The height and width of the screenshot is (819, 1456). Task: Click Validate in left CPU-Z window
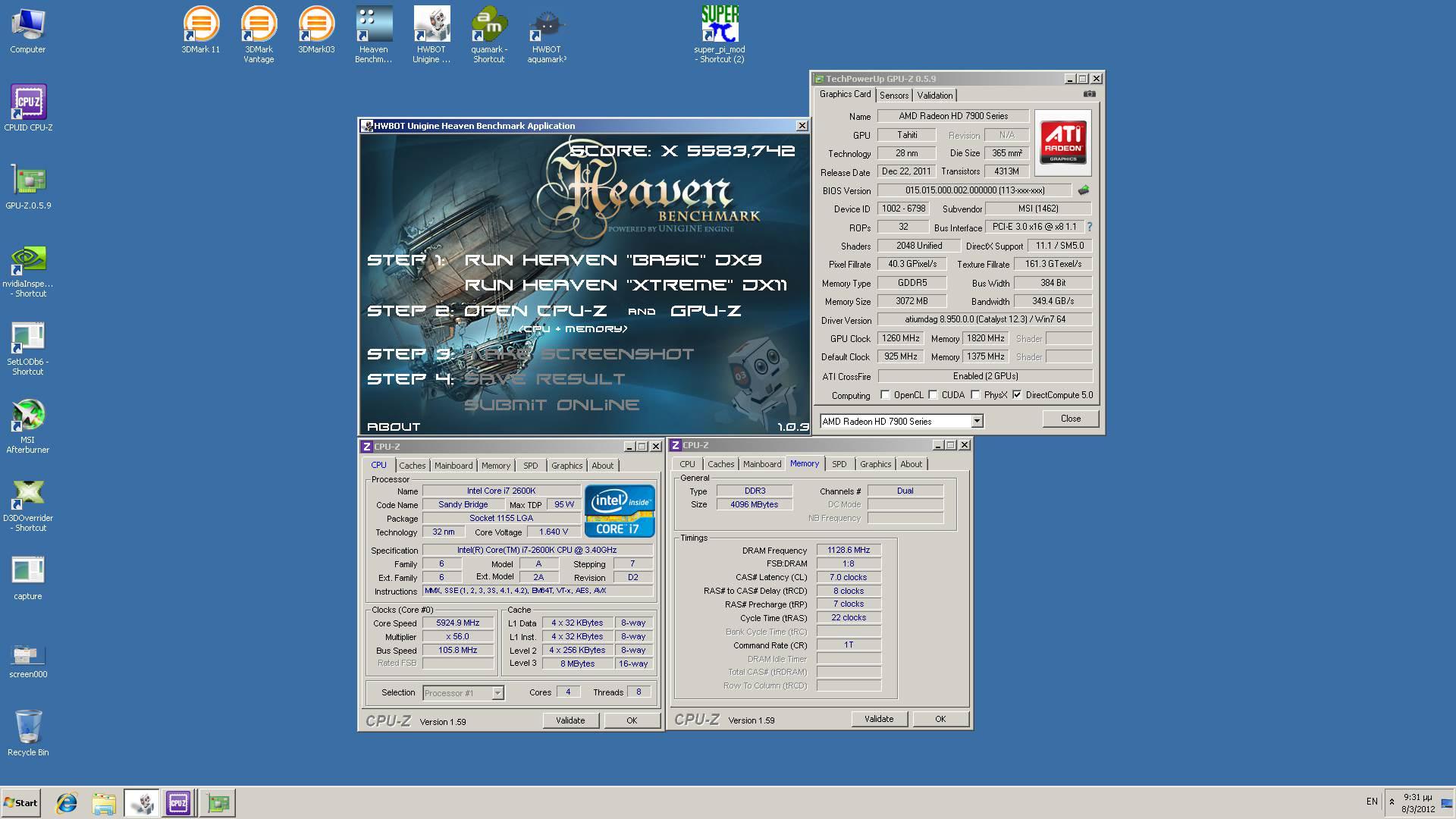pyautogui.click(x=570, y=720)
